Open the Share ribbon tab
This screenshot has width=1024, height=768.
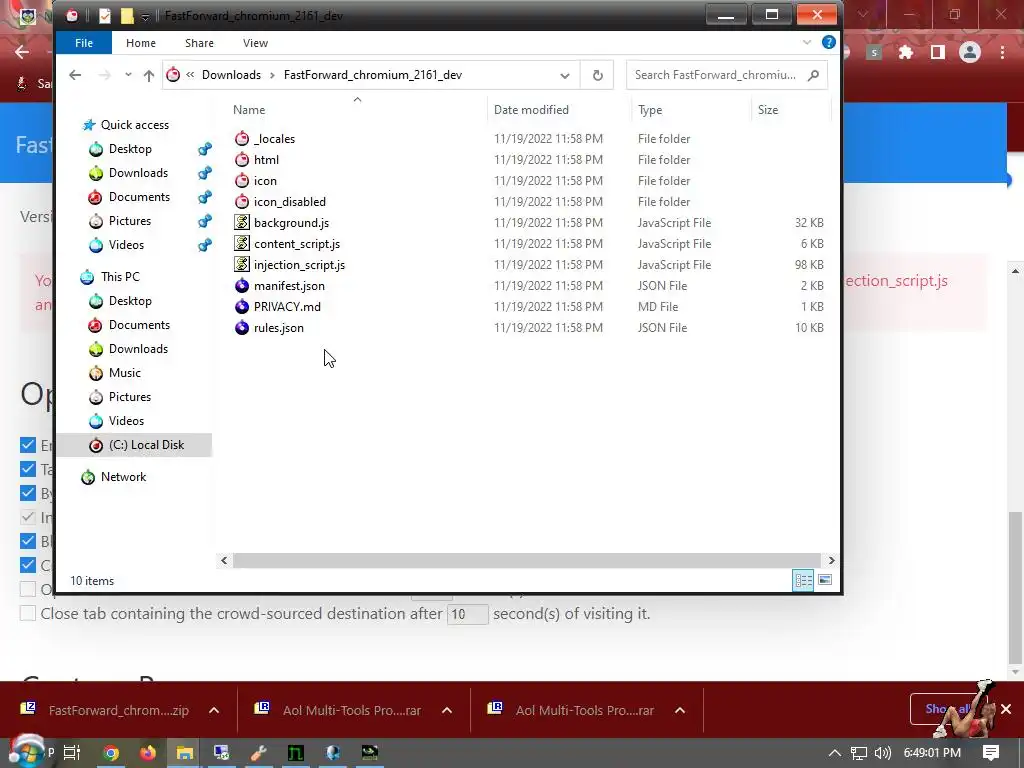pyautogui.click(x=199, y=43)
